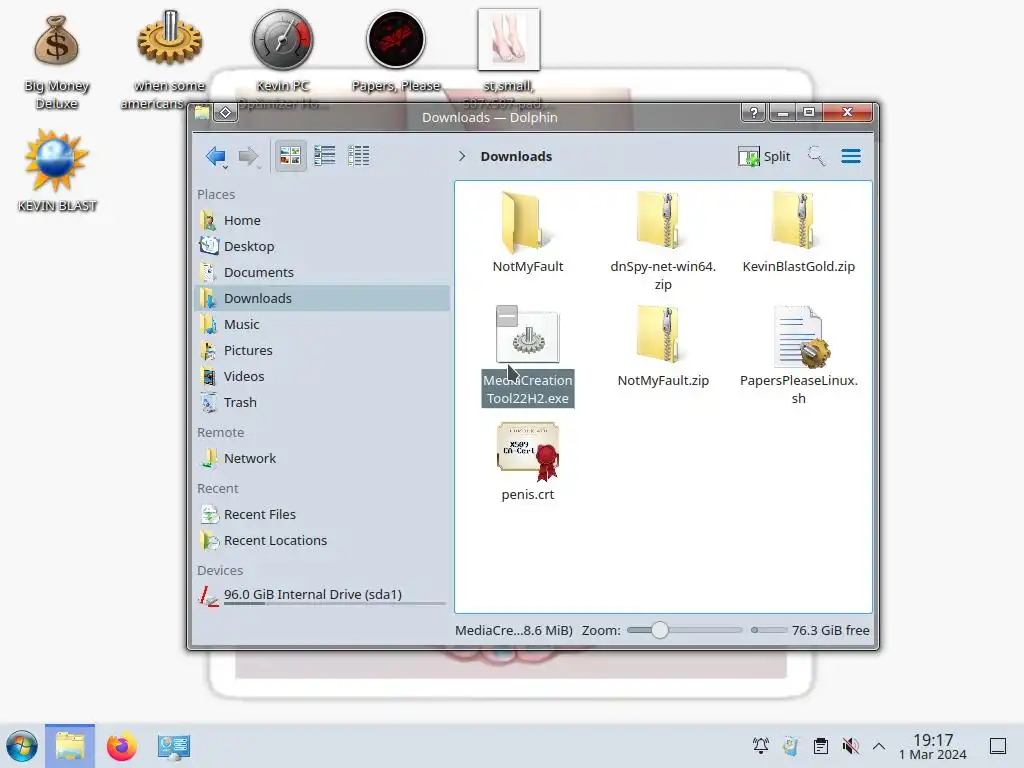The width and height of the screenshot is (1024, 768).
Task: Select PapersPleaseLinux.sh script icon
Action: 800,336
